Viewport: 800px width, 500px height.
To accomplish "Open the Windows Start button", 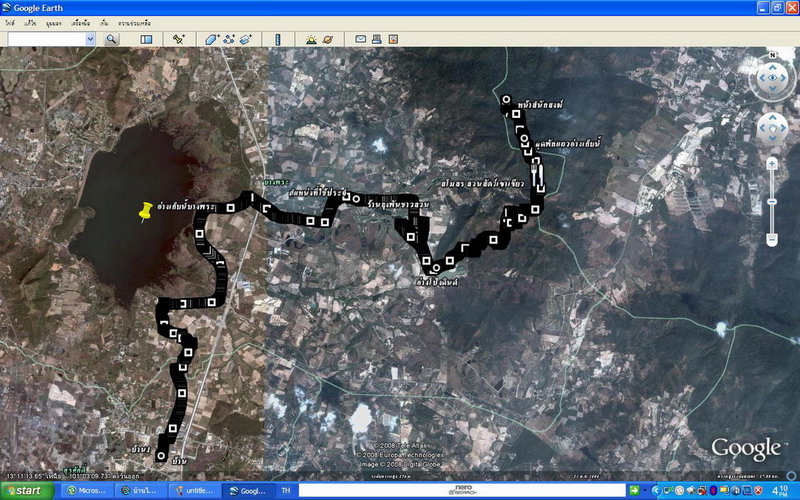I will tap(28, 491).
